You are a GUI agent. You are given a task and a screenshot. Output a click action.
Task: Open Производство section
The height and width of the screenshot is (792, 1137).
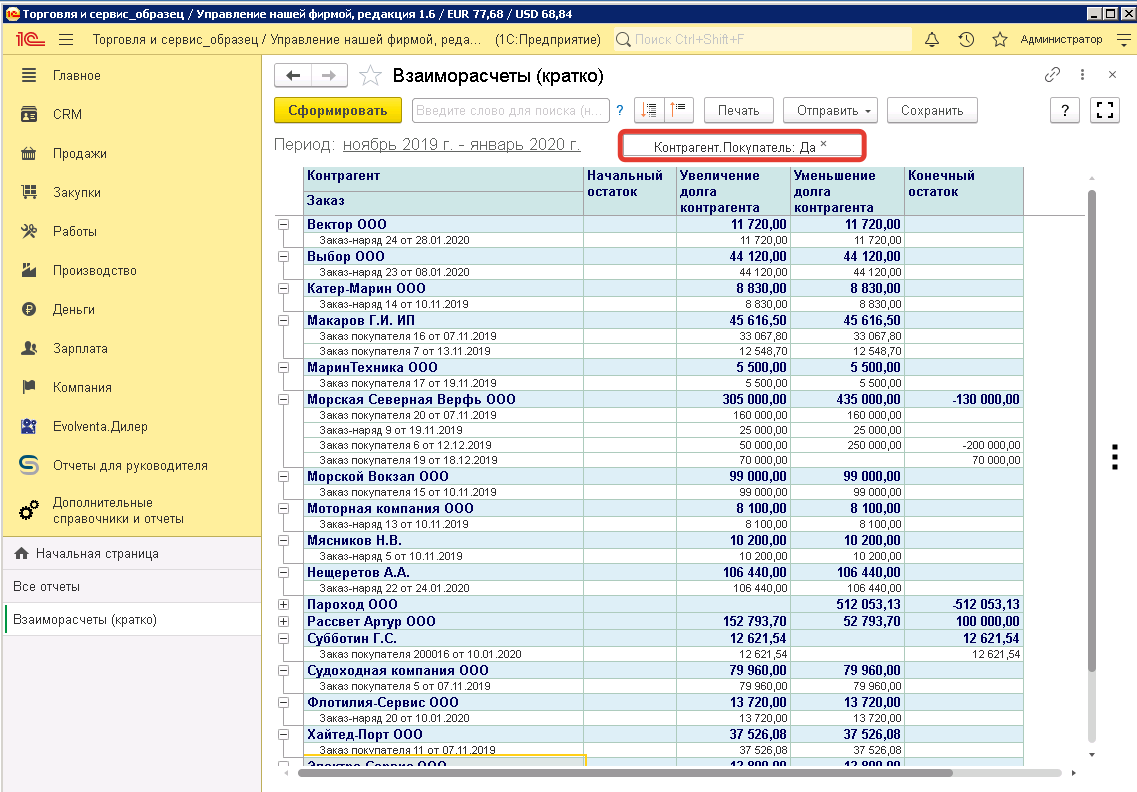[94, 271]
